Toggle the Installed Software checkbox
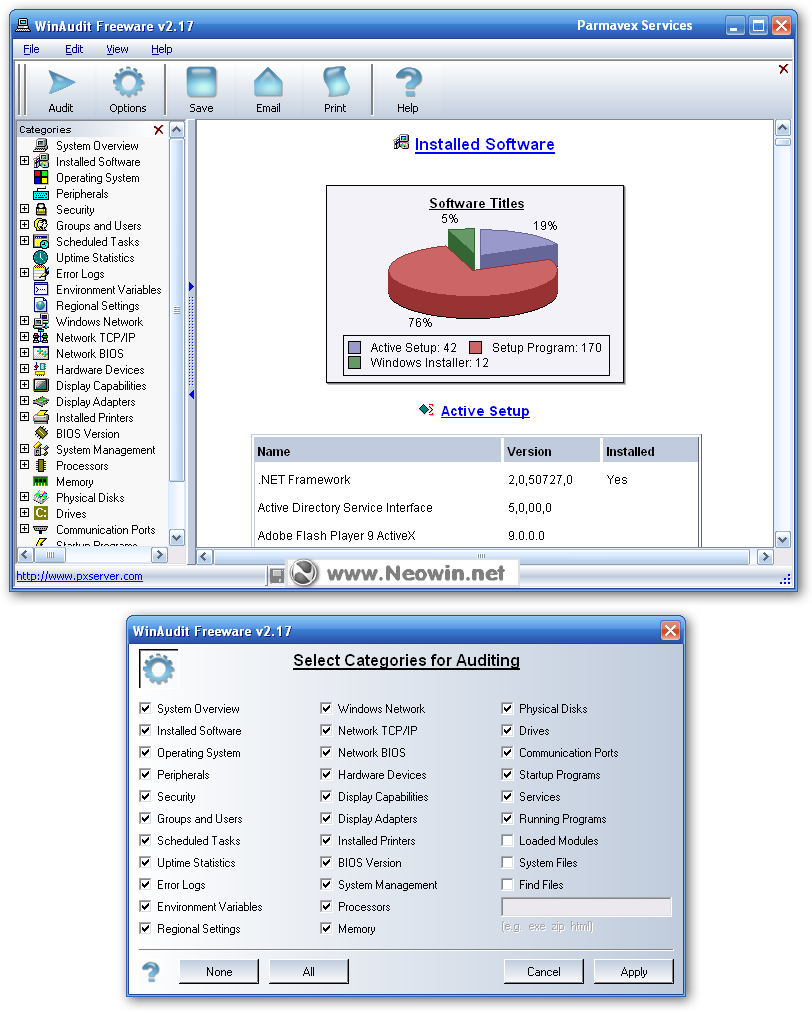 145,730
